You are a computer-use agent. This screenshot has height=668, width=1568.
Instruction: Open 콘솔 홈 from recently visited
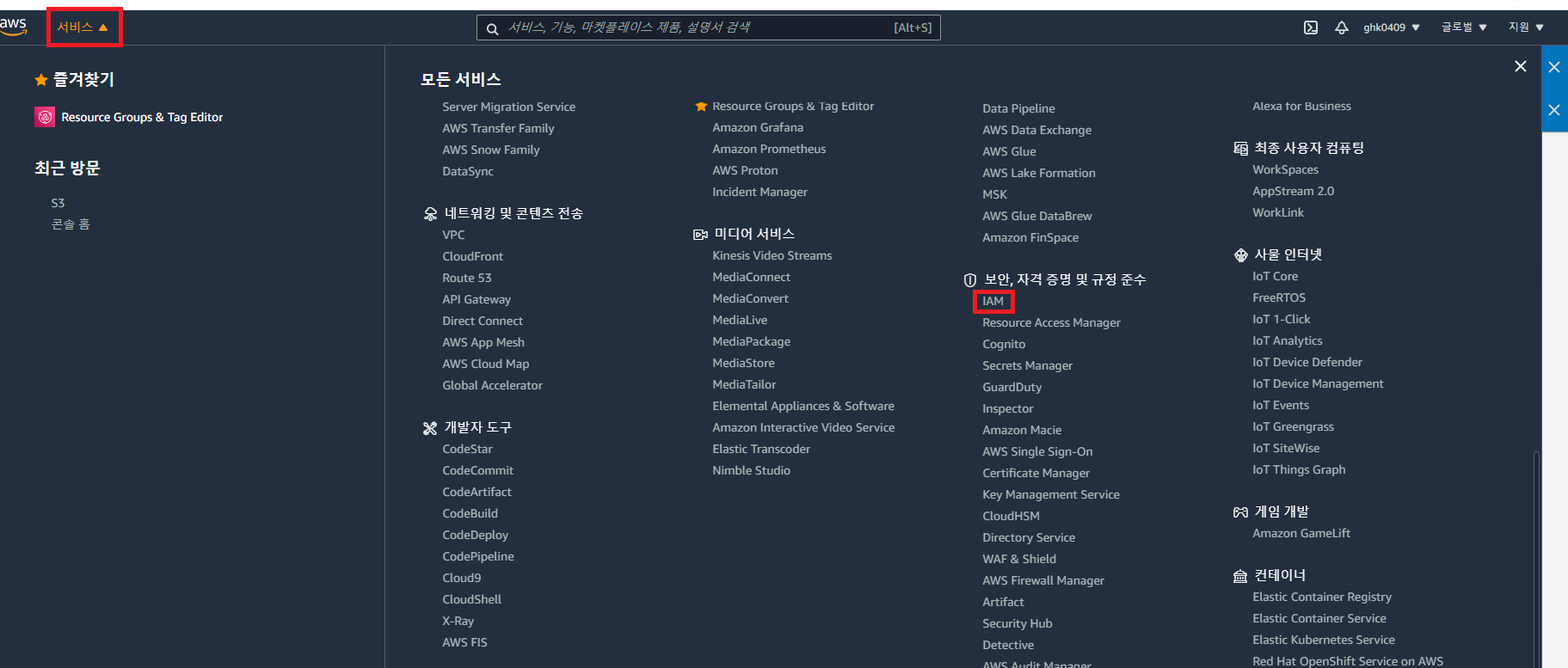pyautogui.click(x=71, y=224)
